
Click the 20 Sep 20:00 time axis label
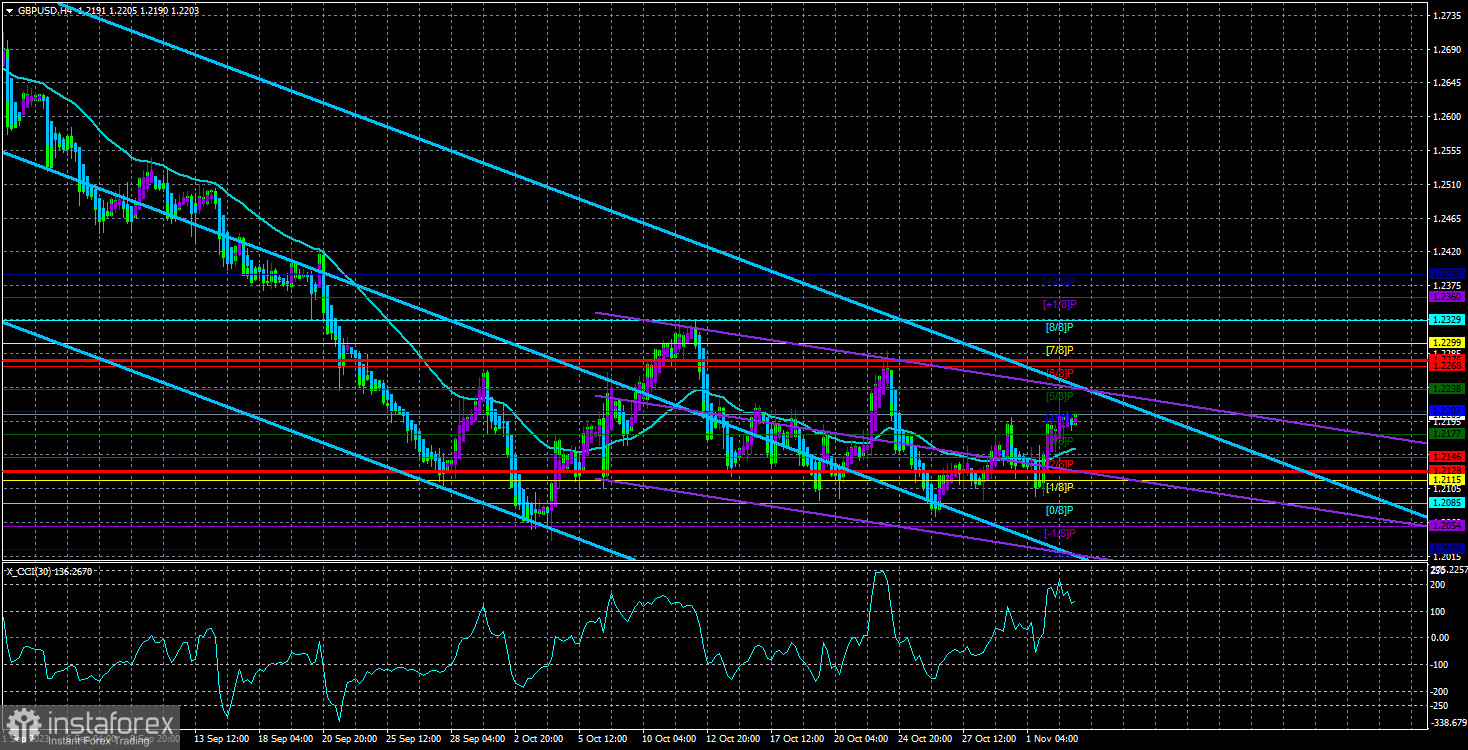coord(350,739)
